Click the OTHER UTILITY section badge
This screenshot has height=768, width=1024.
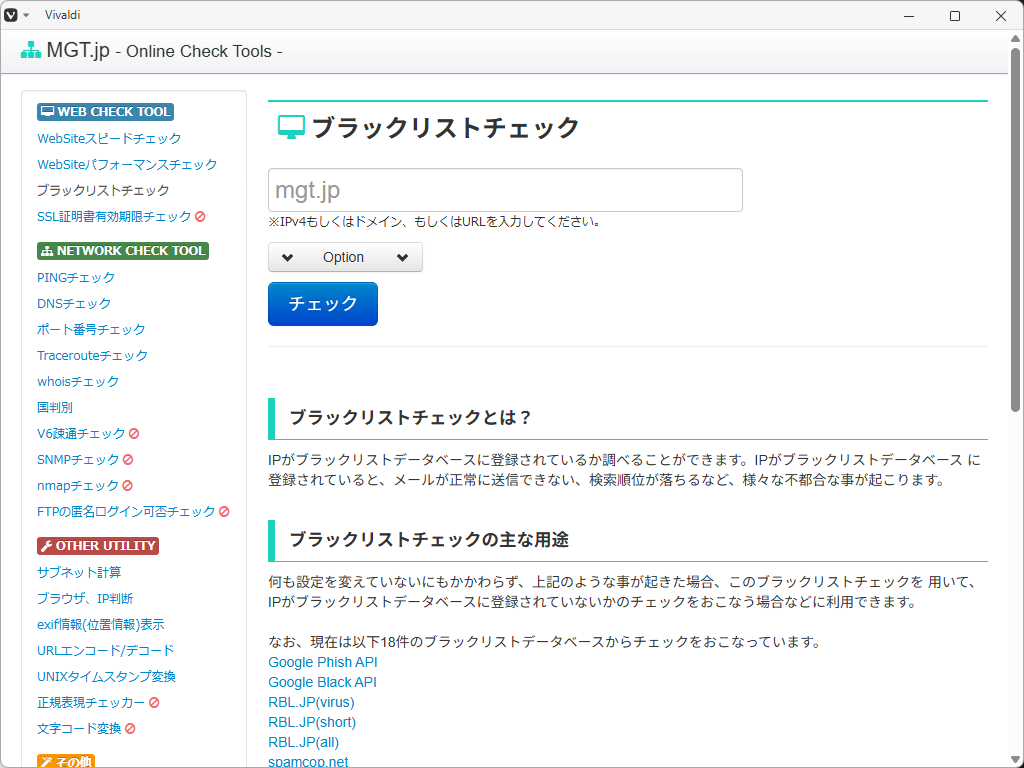point(98,545)
